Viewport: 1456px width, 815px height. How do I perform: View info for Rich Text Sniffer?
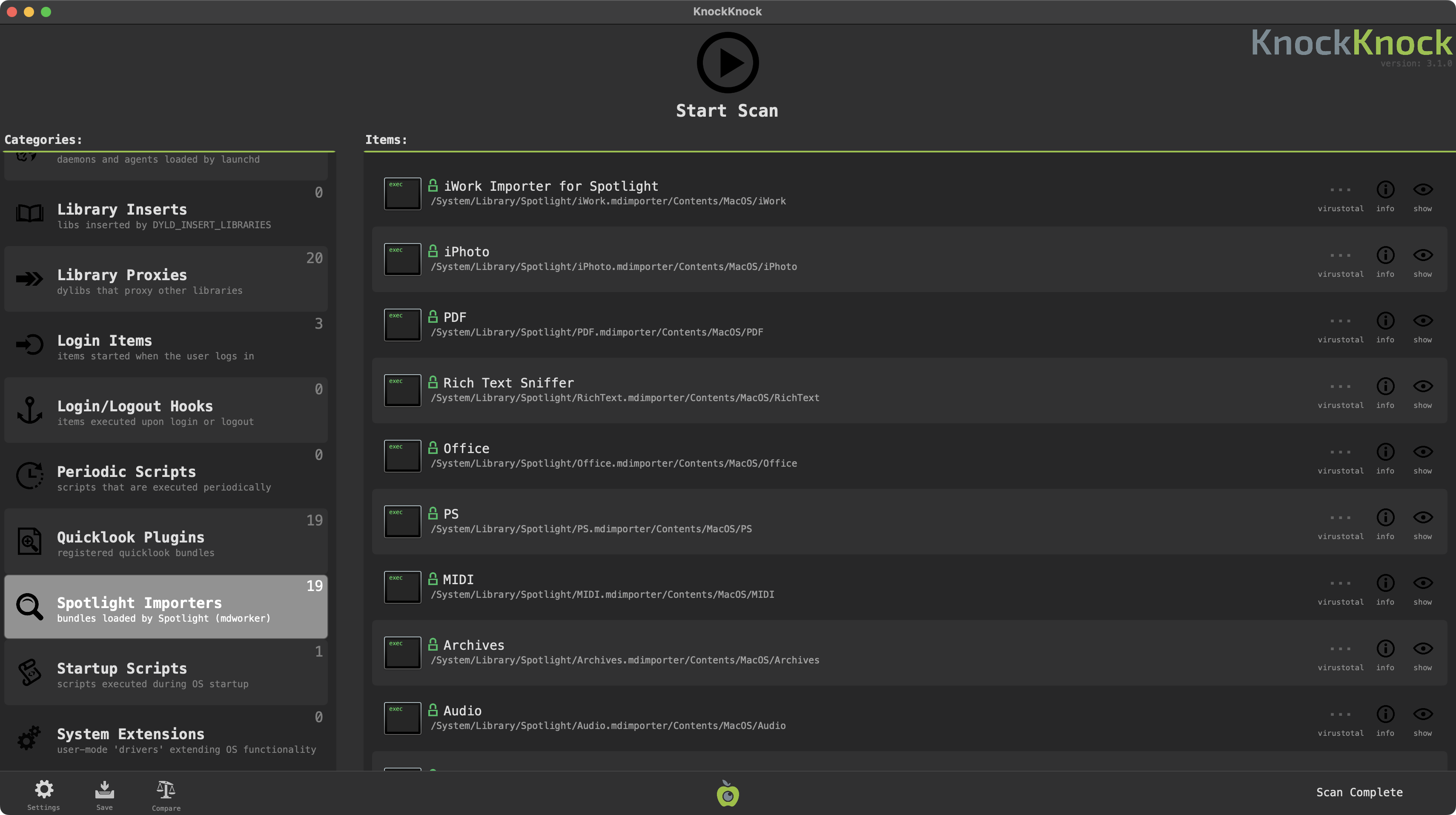click(1385, 387)
